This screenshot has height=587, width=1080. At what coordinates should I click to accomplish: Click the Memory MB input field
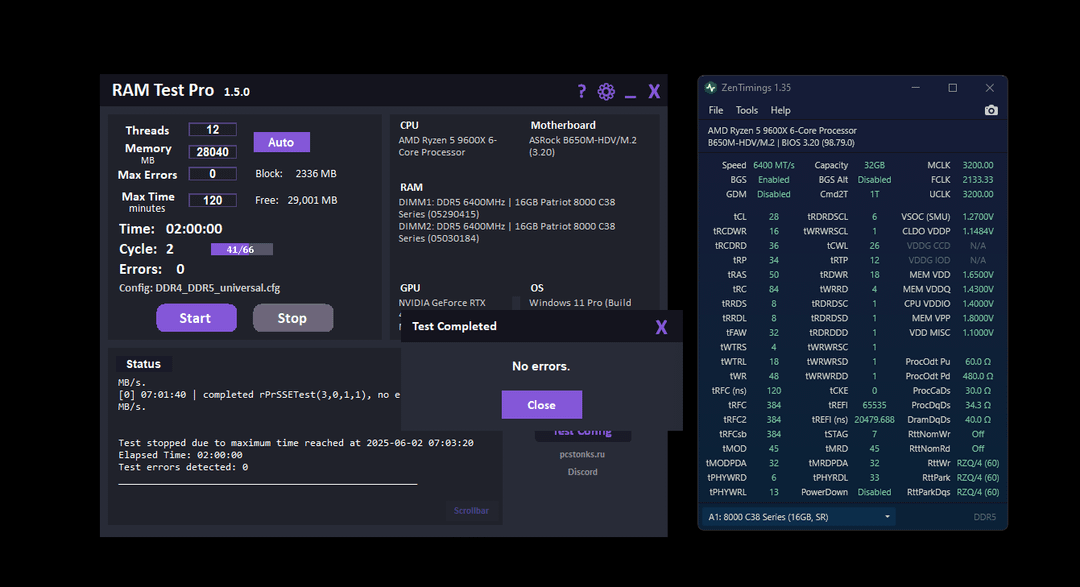(213, 152)
